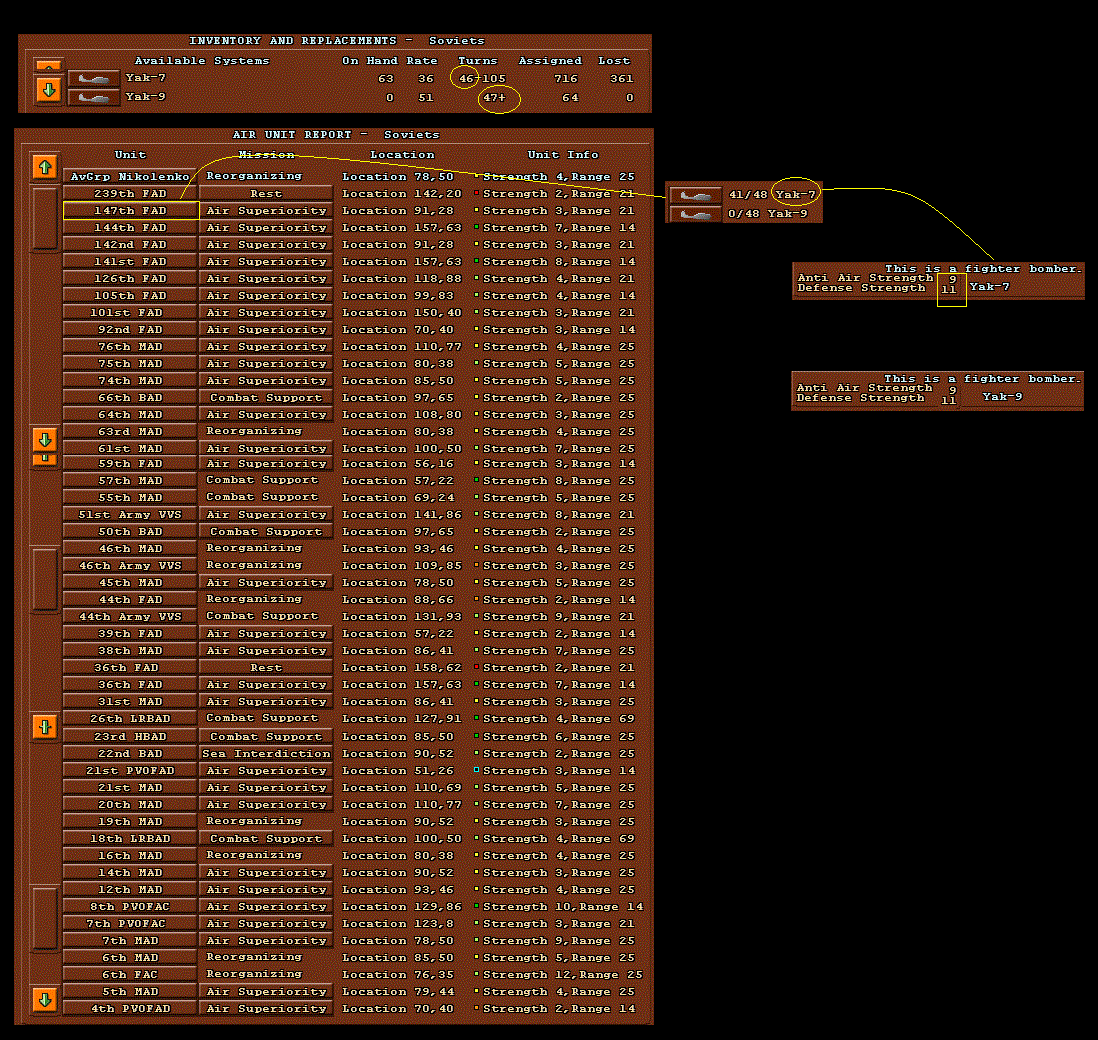Click Air Superiority mission for 51st Army VVS
This screenshot has width=1098, height=1040.
coord(265,514)
